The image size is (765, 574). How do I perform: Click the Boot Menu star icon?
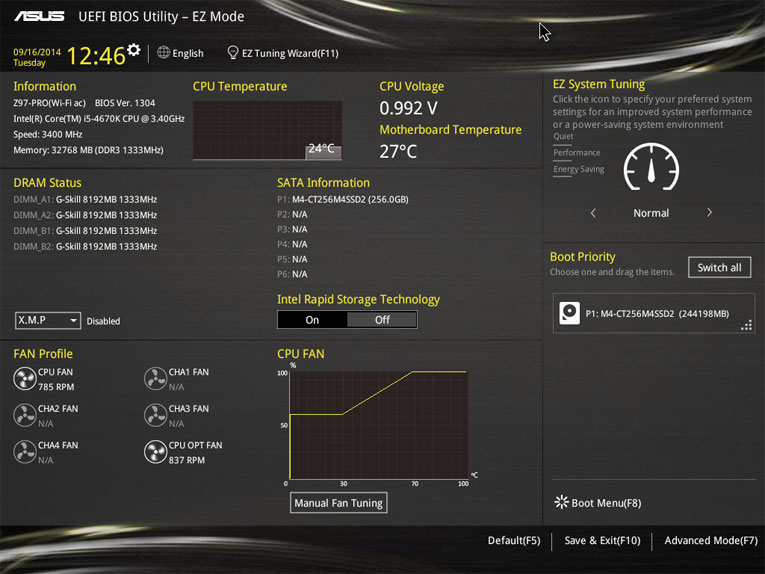pos(562,502)
